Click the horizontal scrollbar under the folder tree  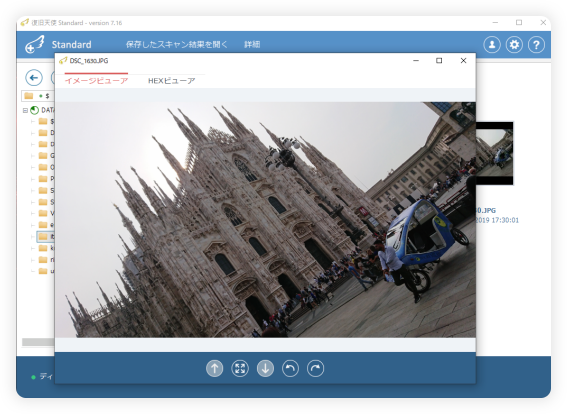point(38,342)
